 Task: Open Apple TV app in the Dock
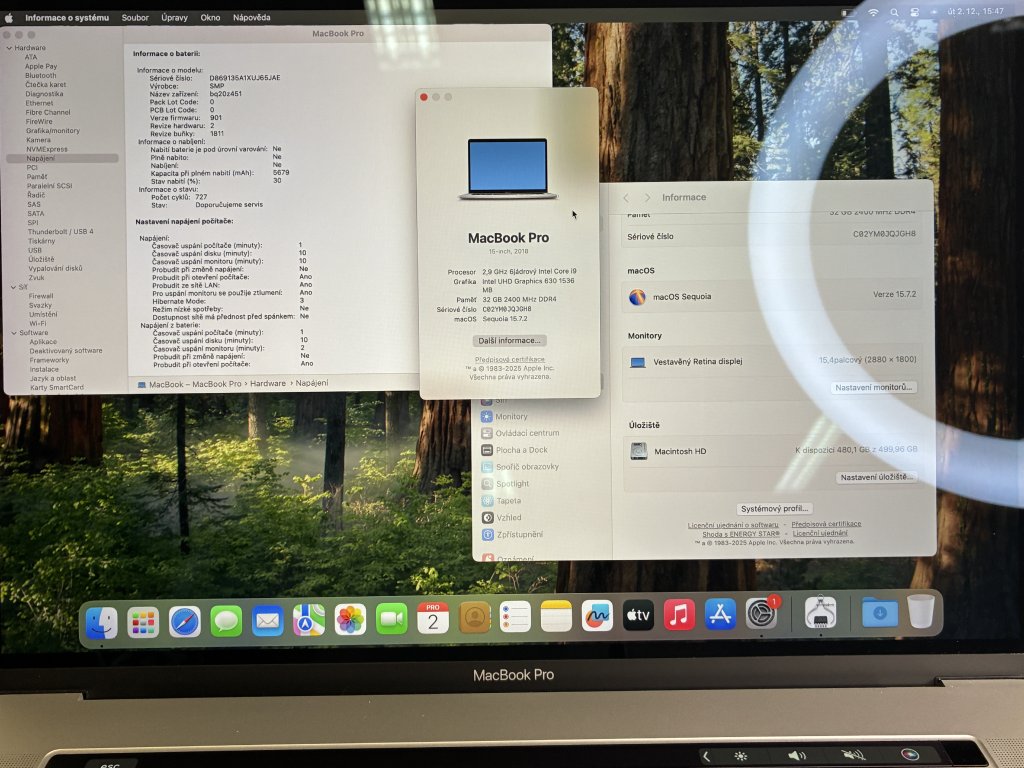coord(638,615)
